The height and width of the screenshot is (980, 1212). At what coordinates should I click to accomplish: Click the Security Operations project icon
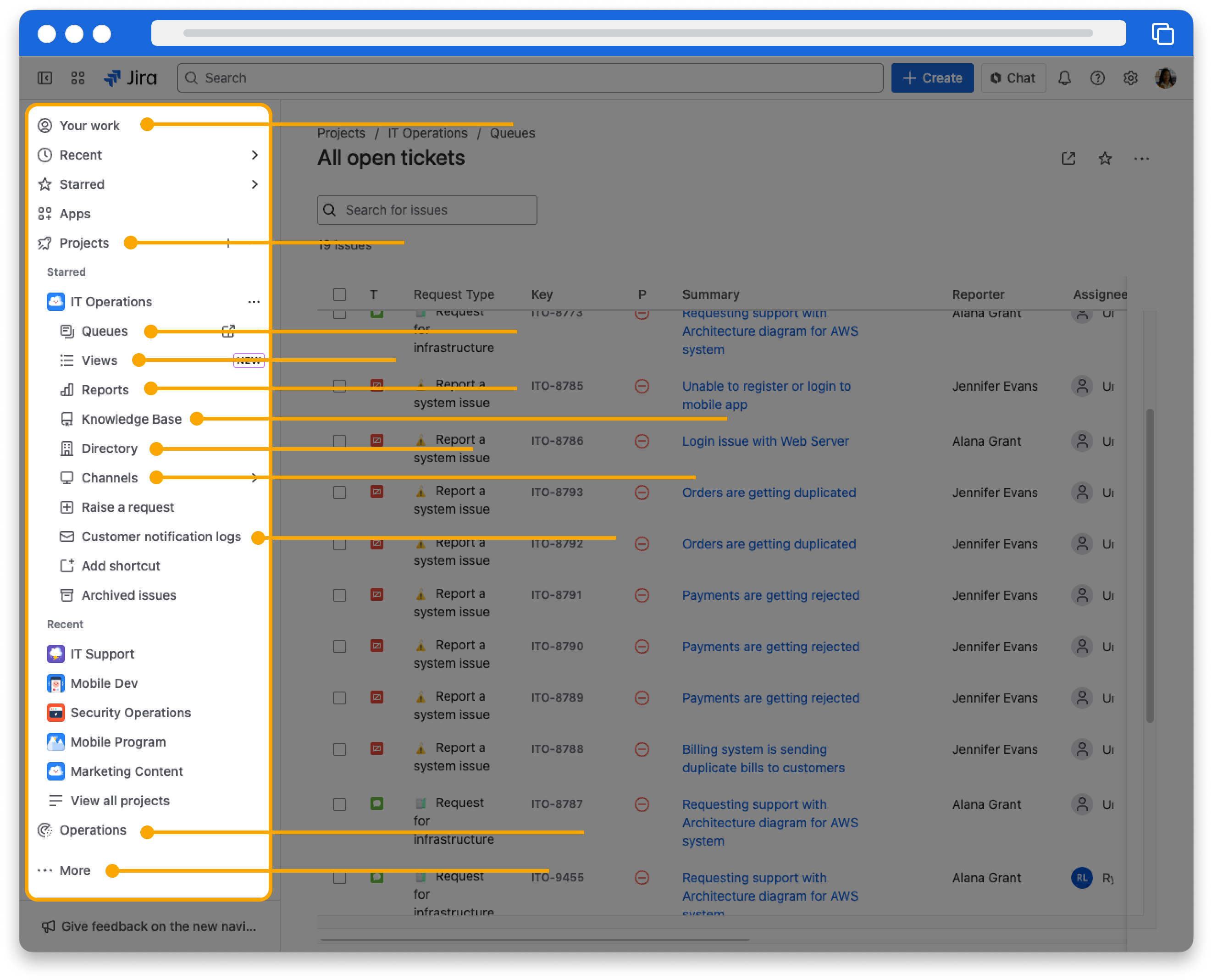(55, 713)
